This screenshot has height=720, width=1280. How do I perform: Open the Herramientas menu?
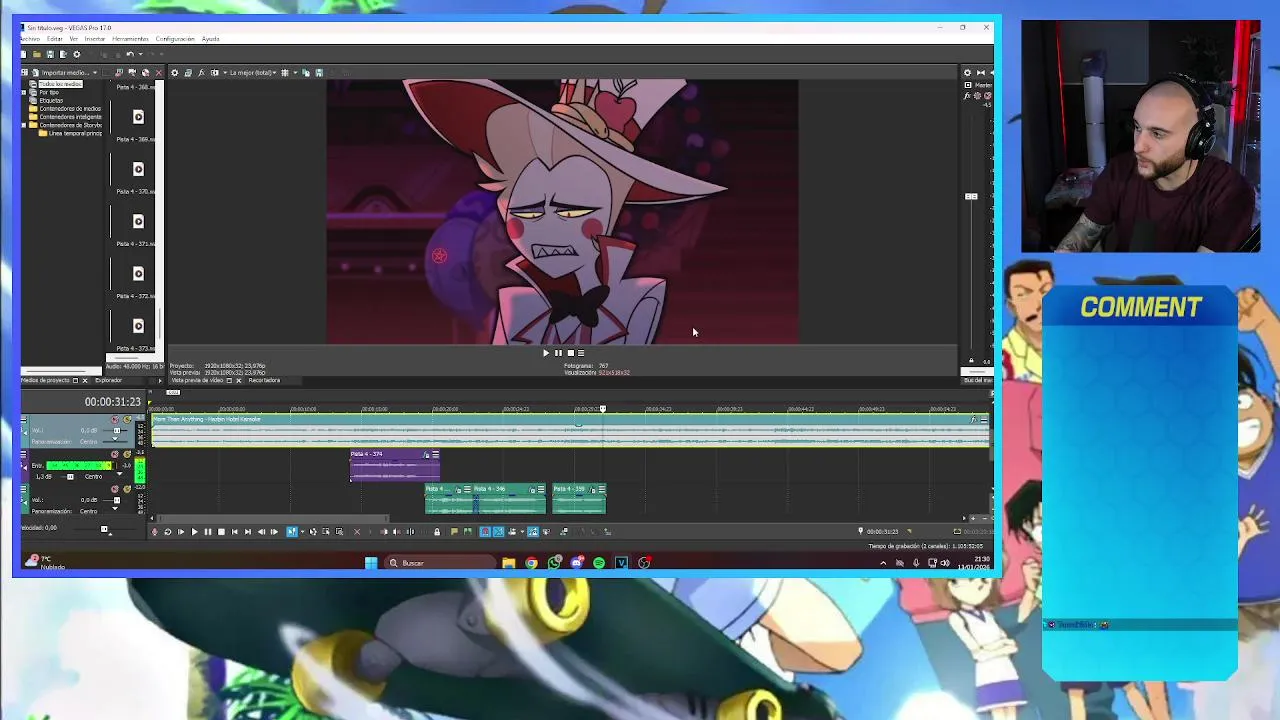[x=130, y=39]
